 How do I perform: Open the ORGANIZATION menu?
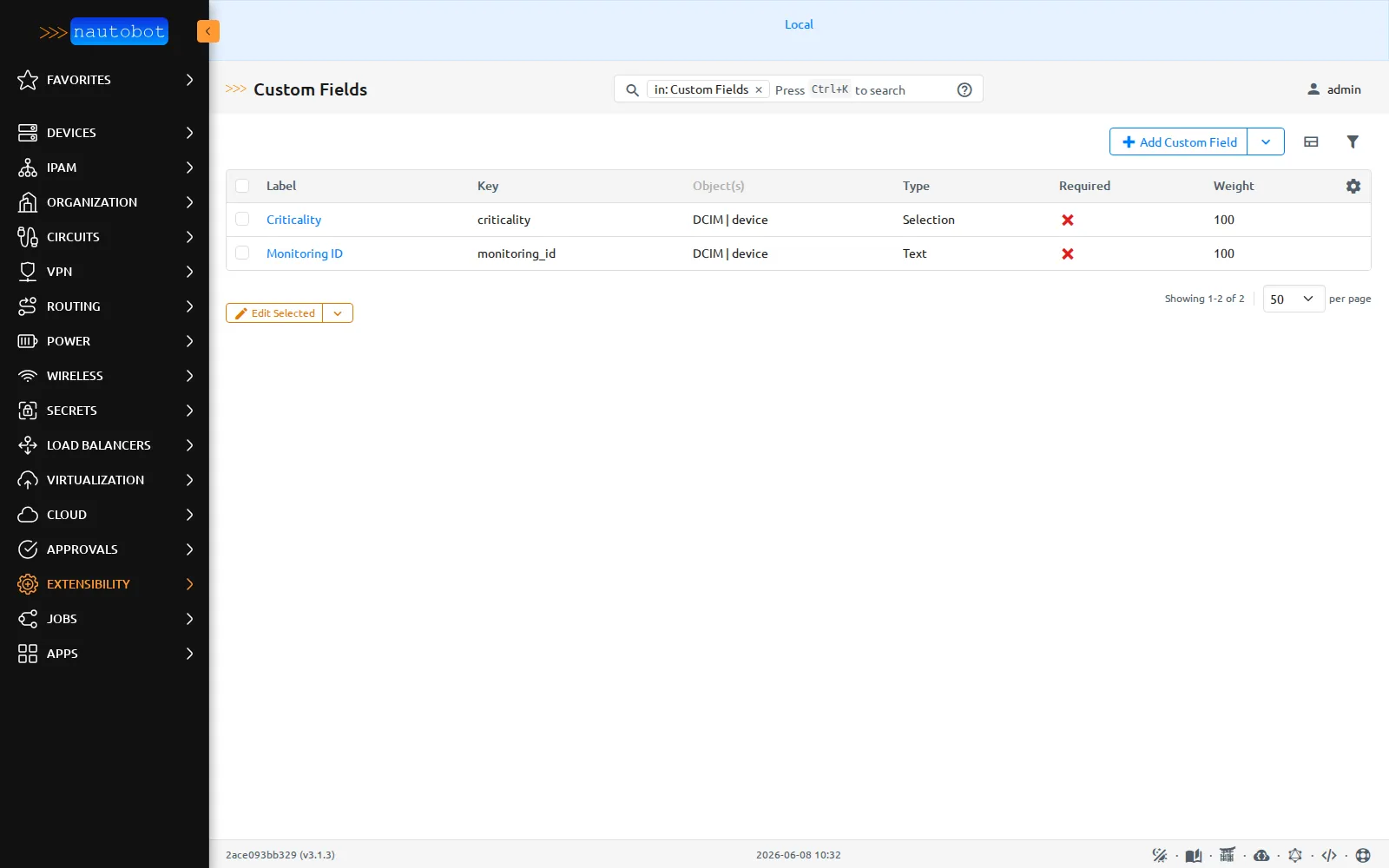pos(104,202)
